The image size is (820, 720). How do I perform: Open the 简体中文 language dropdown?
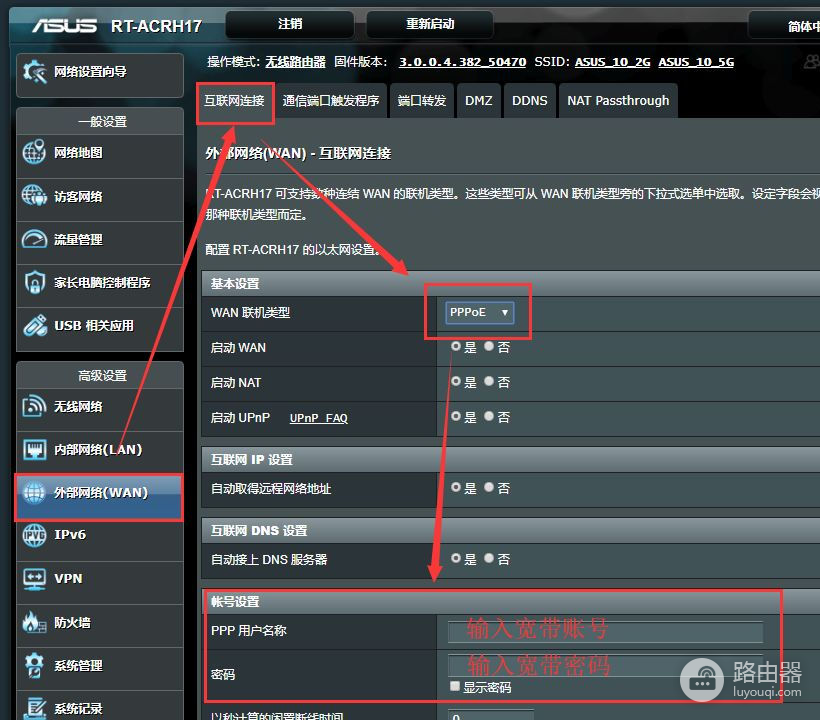pos(784,25)
